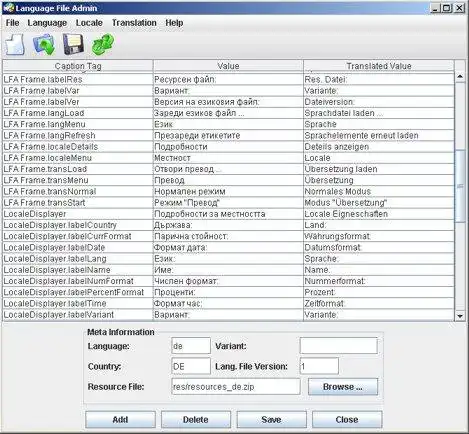
Task: Sort by the Caption Tag column header
Action: [x=78, y=66]
